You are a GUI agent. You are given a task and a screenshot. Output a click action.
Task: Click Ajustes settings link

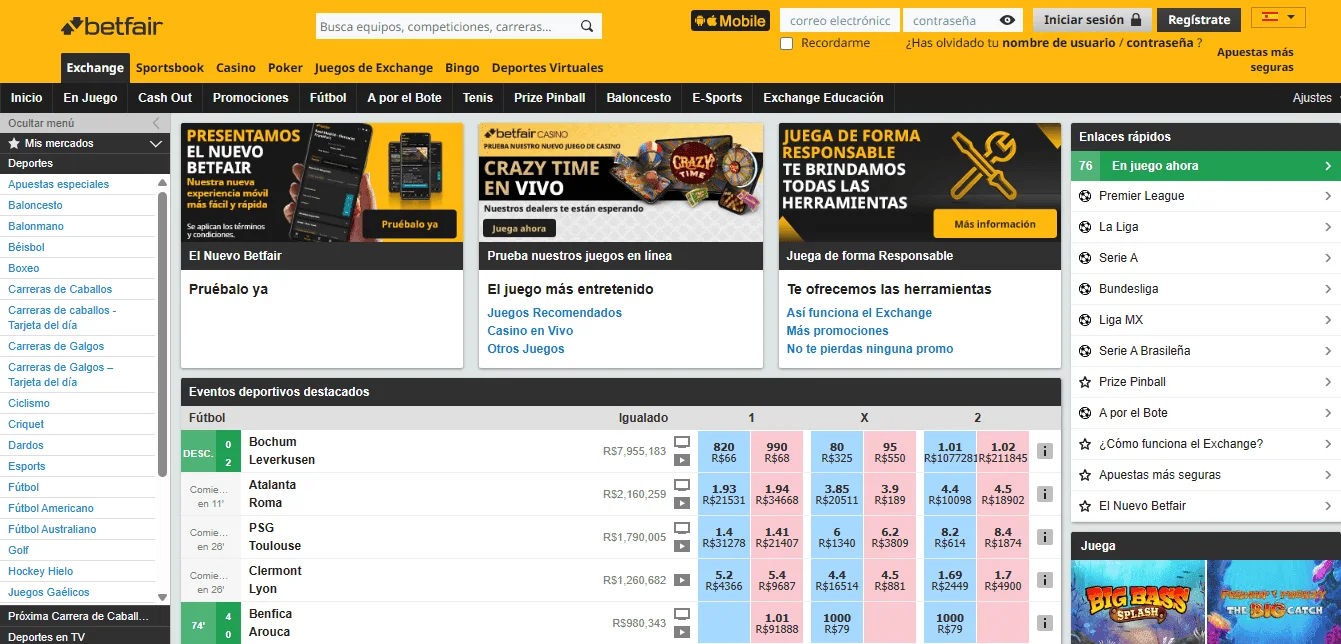click(x=1312, y=98)
